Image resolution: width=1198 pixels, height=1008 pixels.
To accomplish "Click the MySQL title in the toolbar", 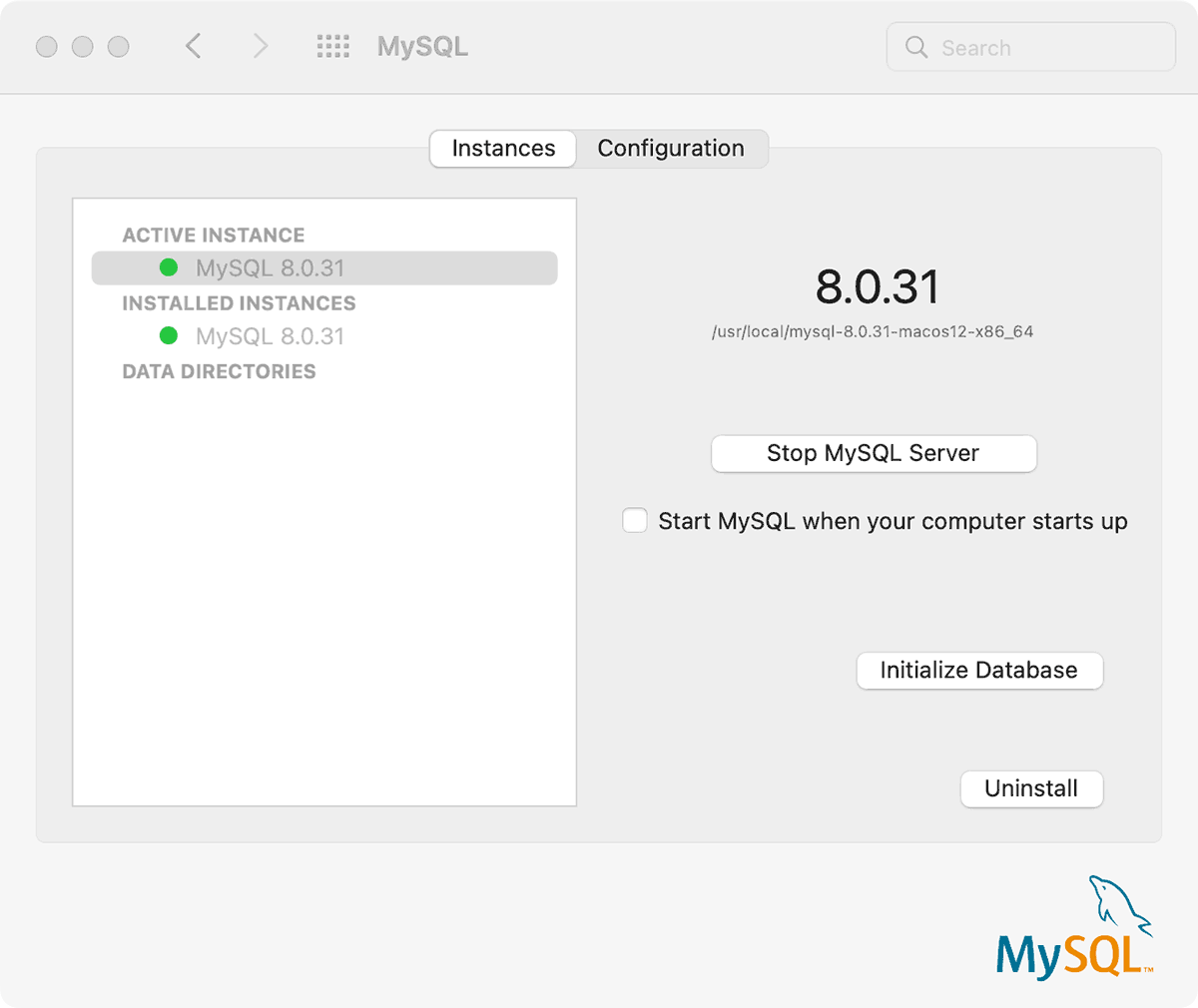I will click(x=421, y=46).
